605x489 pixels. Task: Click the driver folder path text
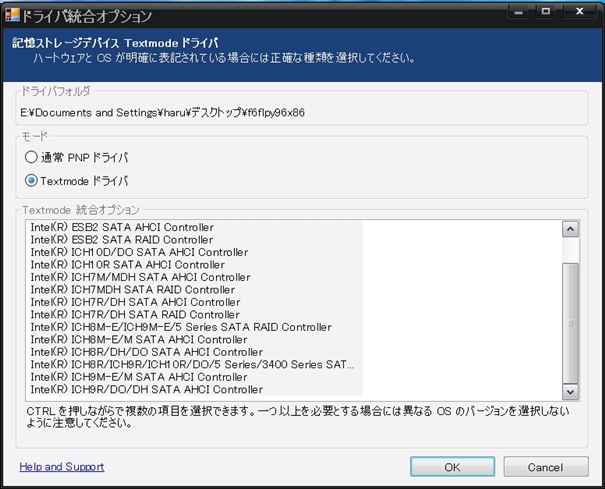[x=162, y=112]
